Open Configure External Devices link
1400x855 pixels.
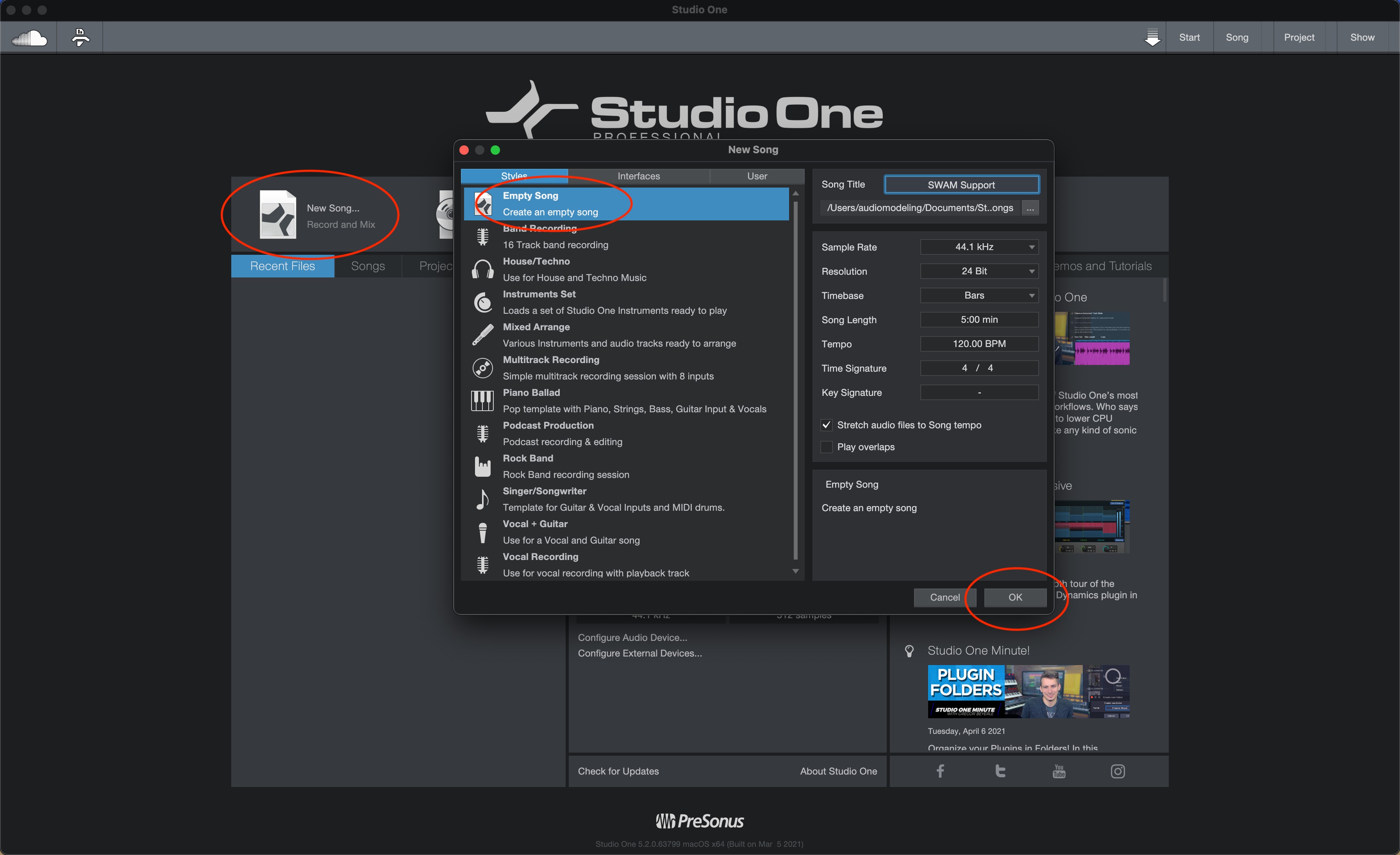tap(640, 653)
